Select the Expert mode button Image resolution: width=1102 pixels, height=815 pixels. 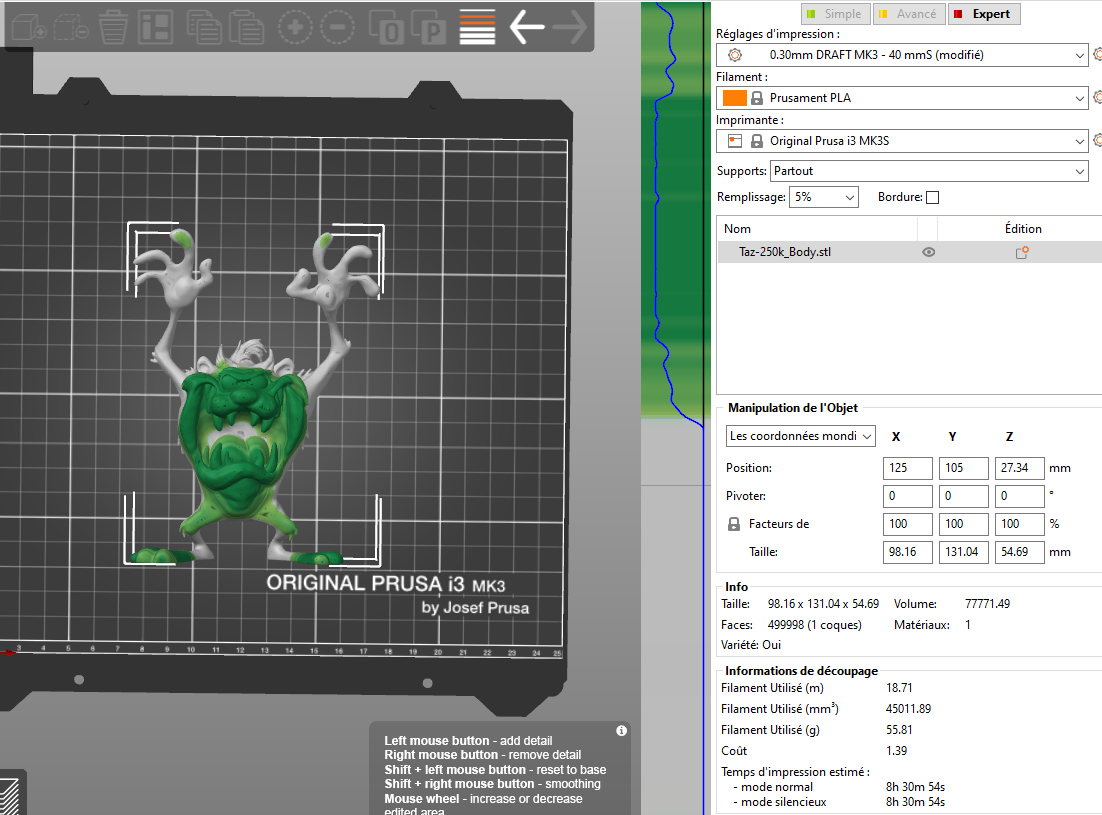(982, 14)
